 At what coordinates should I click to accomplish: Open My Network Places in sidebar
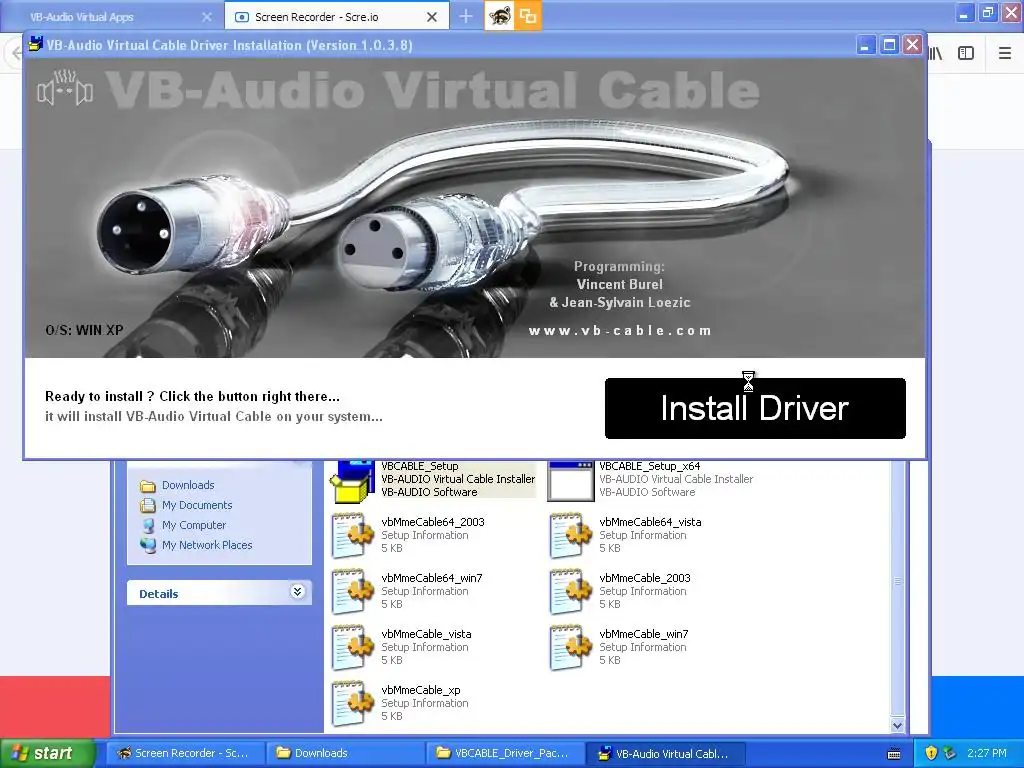[x=207, y=545]
